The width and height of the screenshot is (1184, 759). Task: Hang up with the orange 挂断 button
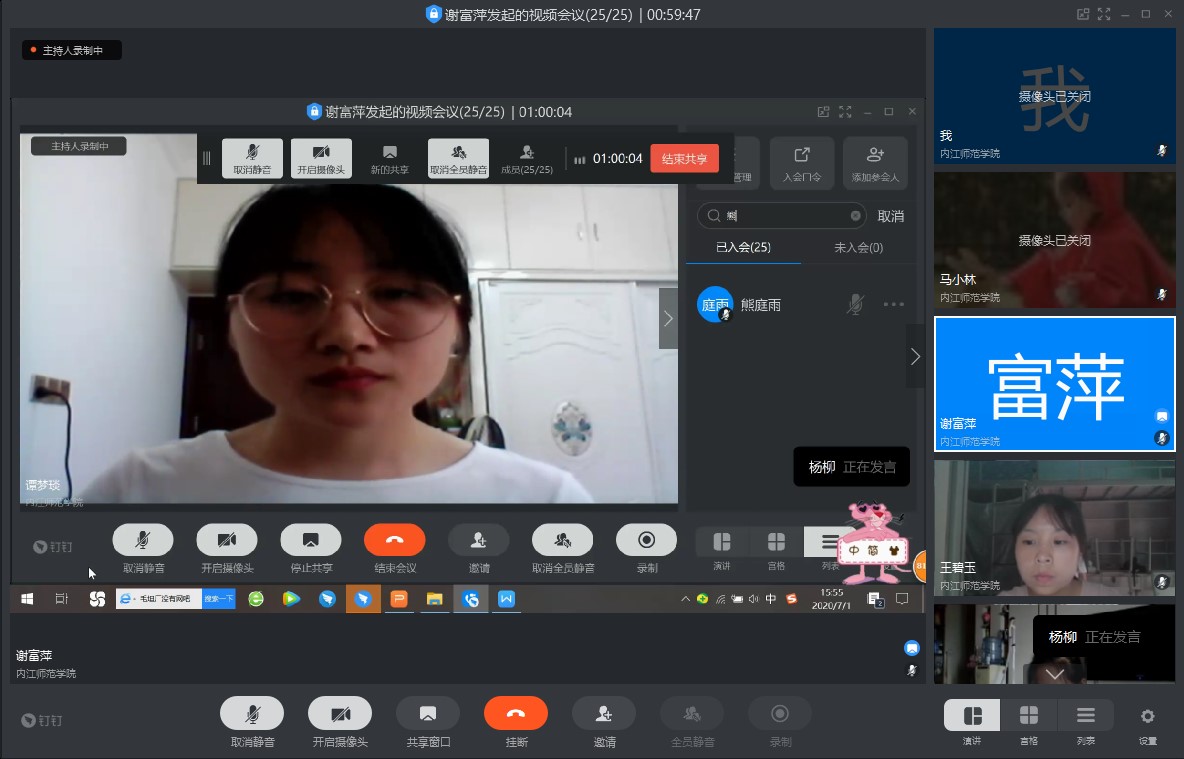[x=516, y=714]
